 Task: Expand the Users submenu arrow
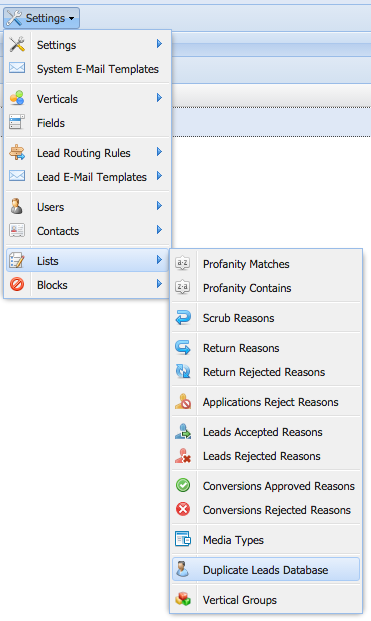pos(159,206)
